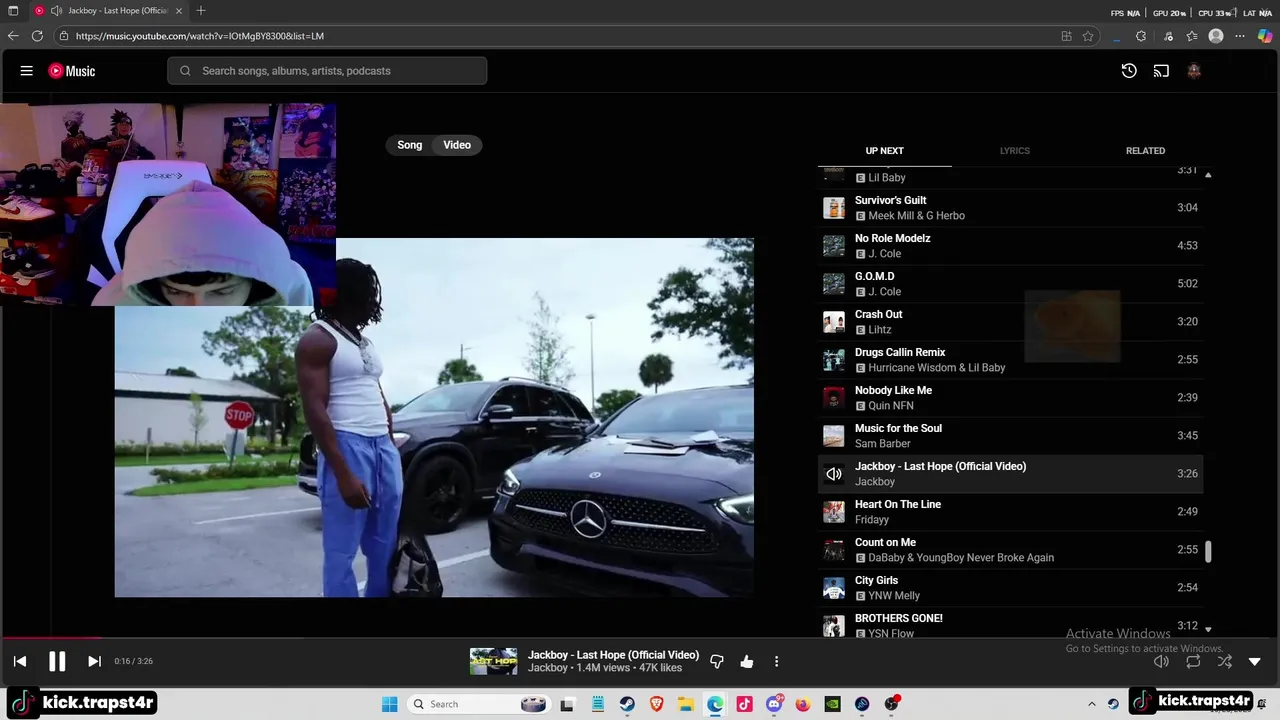The width and height of the screenshot is (1280, 720).
Task: Cast to a device icon
Action: point(1161,71)
